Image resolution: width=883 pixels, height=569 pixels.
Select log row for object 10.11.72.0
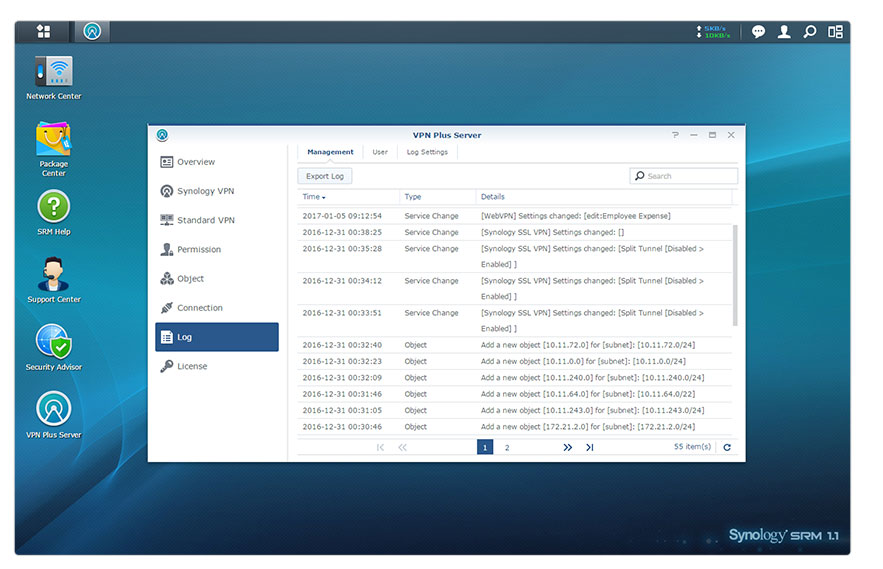[x=515, y=345]
